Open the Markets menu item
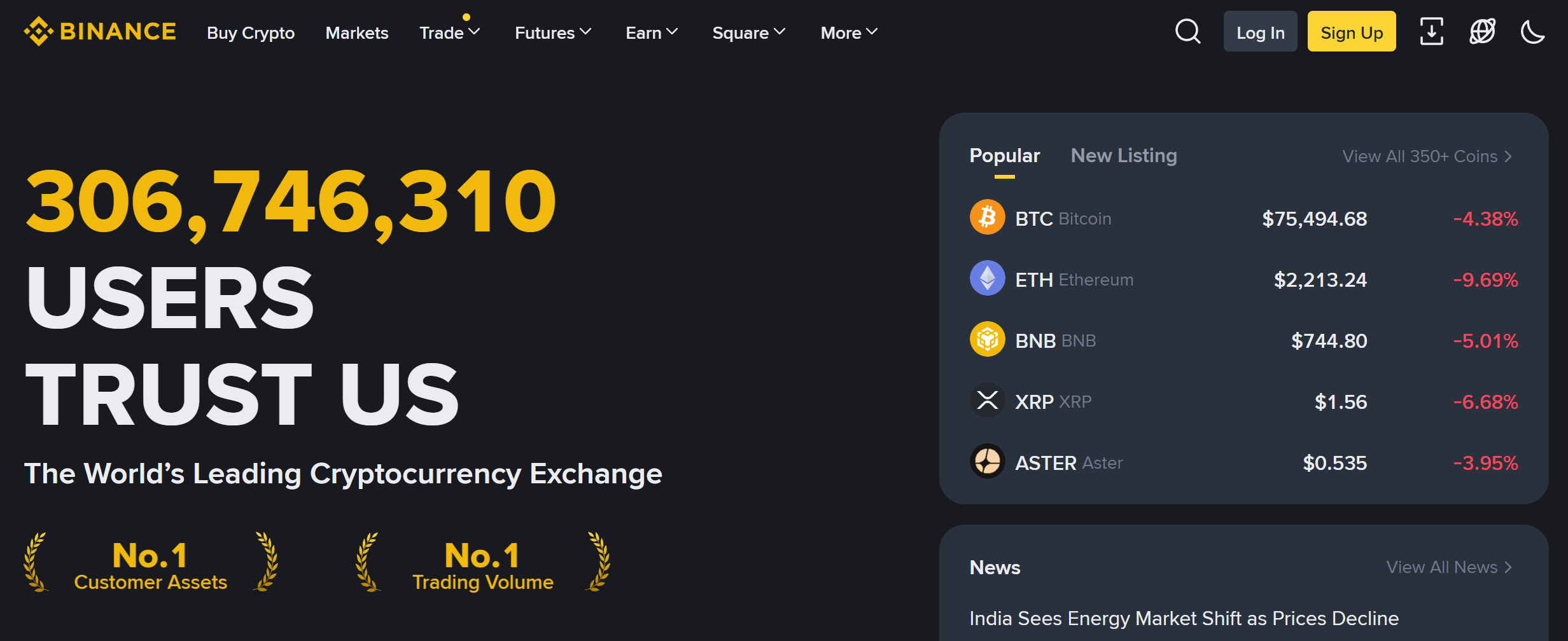 pyautogui.click(x=357, y=32)
